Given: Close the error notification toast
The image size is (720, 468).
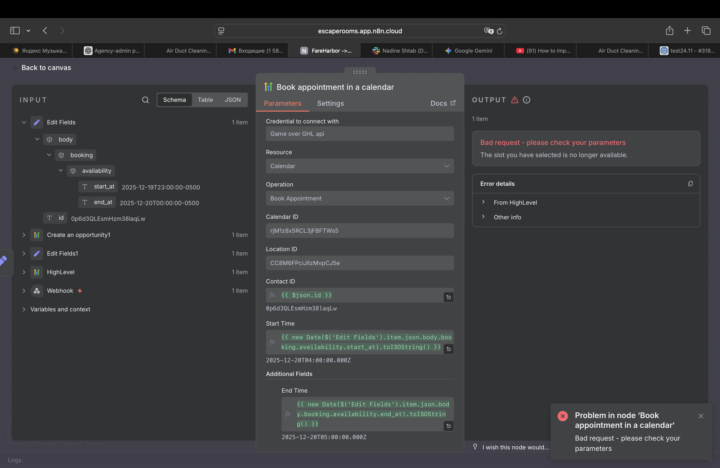Looking at the screenshot, I should click(x=700, y=416).
